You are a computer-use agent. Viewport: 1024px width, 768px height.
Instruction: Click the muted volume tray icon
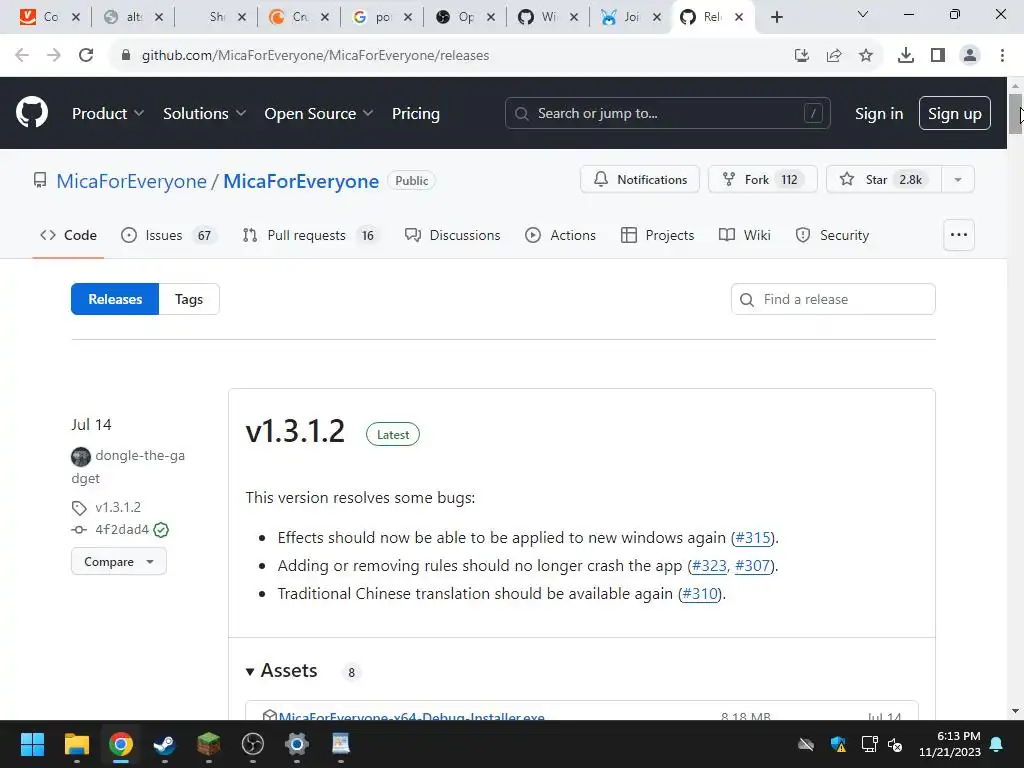coord(895,744)
